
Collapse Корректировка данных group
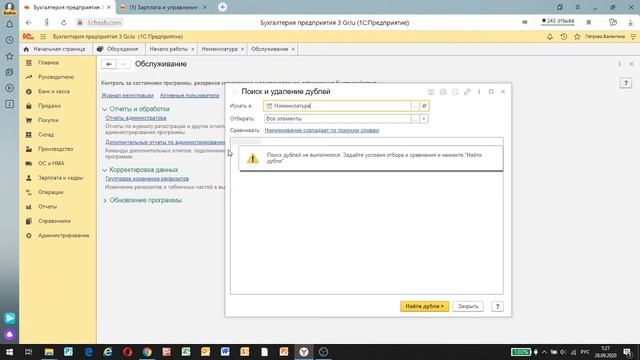[104, 170]
